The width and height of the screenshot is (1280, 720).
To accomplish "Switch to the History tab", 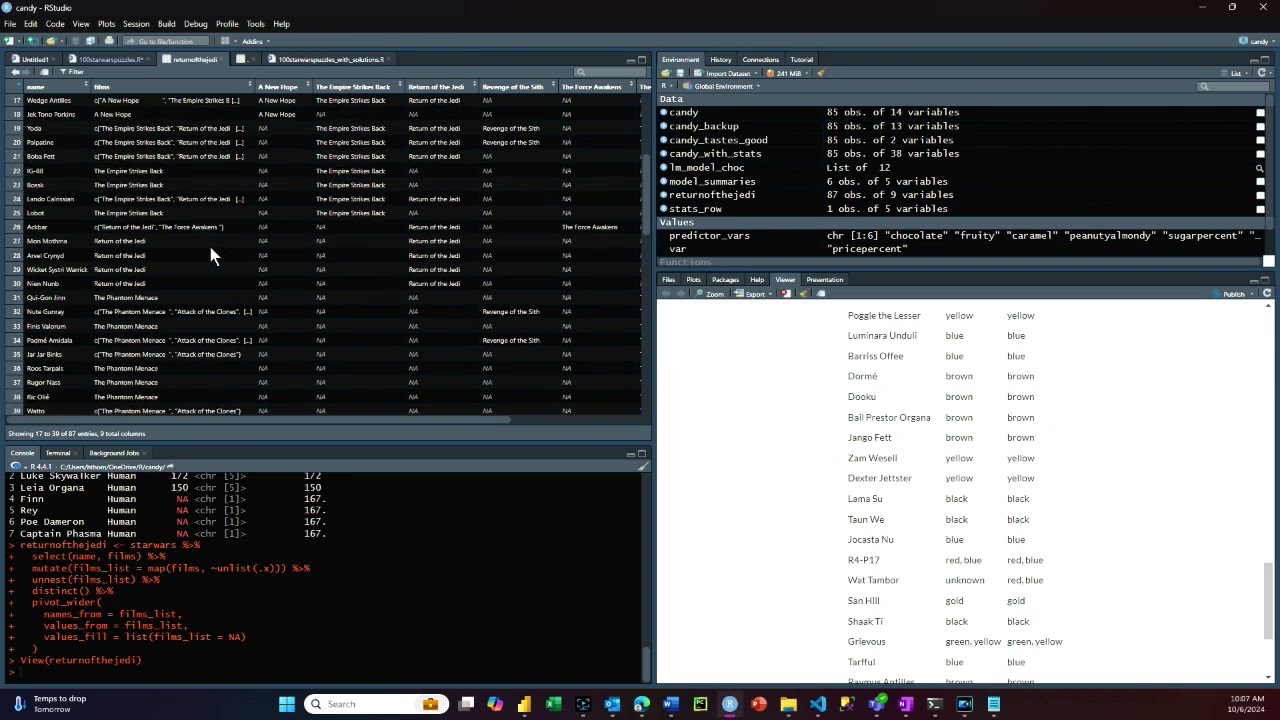I will point(721,59).
